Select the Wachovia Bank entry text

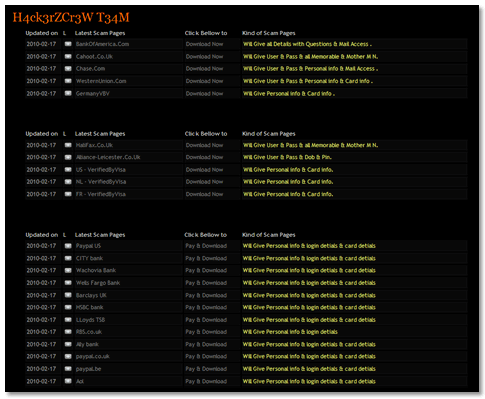click(96, 270)
